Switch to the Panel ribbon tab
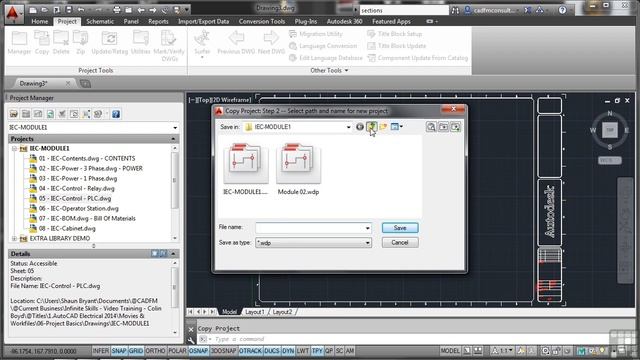Viewport: 640px width, 360px height. pyautogui.click(x=131, y=22)
